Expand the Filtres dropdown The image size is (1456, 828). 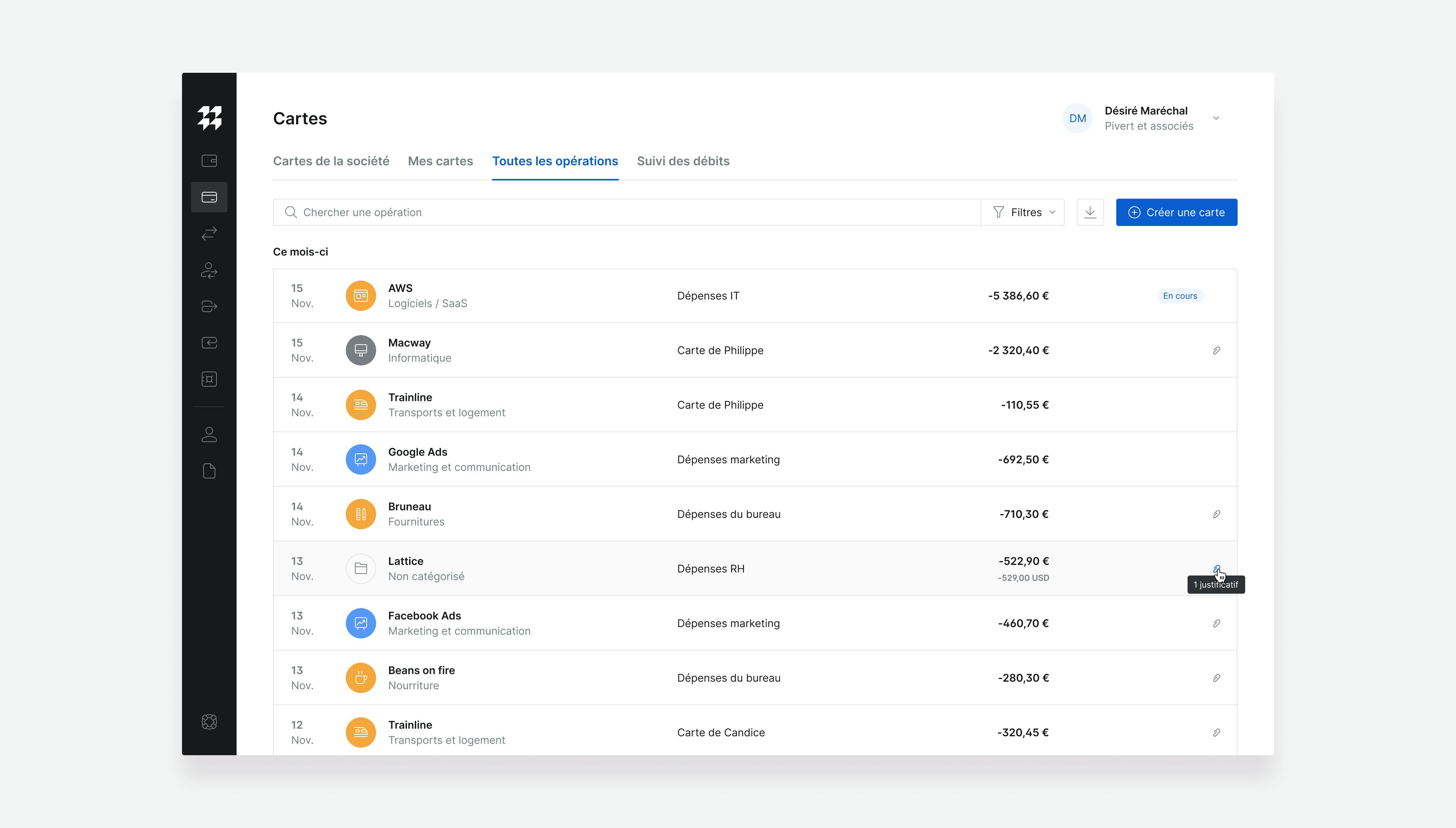coord(1023,212)
